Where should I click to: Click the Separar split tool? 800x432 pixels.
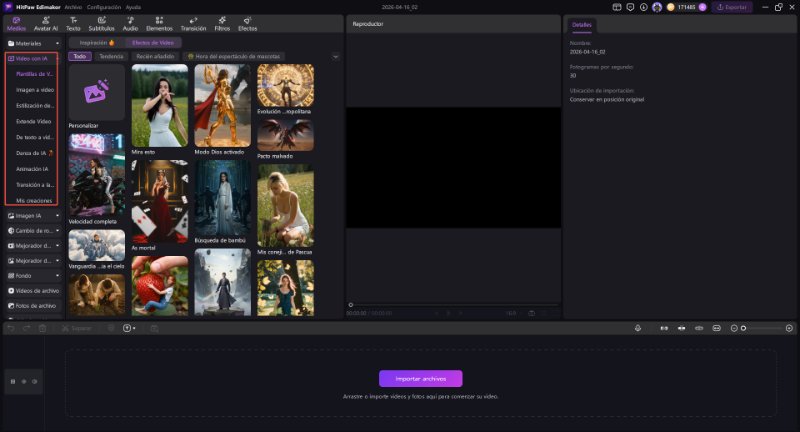pyautogui.click(x=77, y=328)
